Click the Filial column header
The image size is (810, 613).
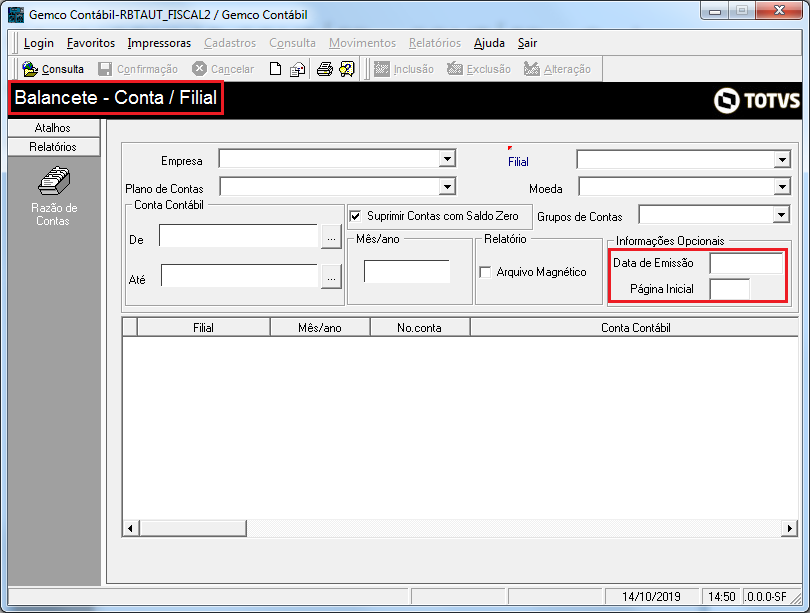[x=204, y=327]
